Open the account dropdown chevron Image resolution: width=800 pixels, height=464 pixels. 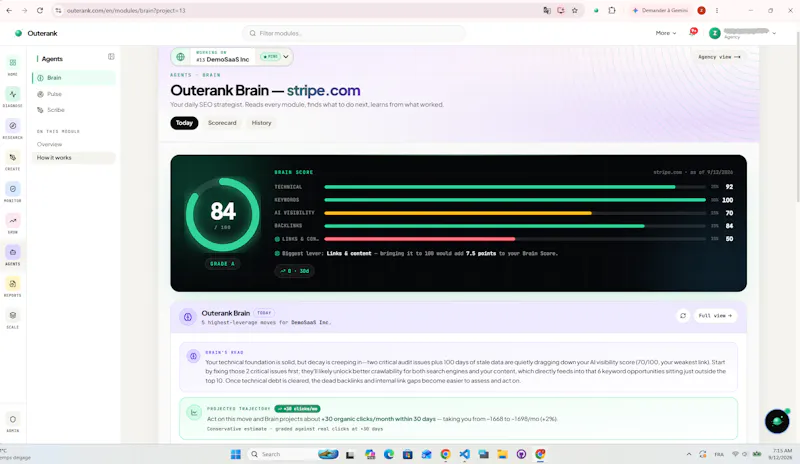coord(774,33)
